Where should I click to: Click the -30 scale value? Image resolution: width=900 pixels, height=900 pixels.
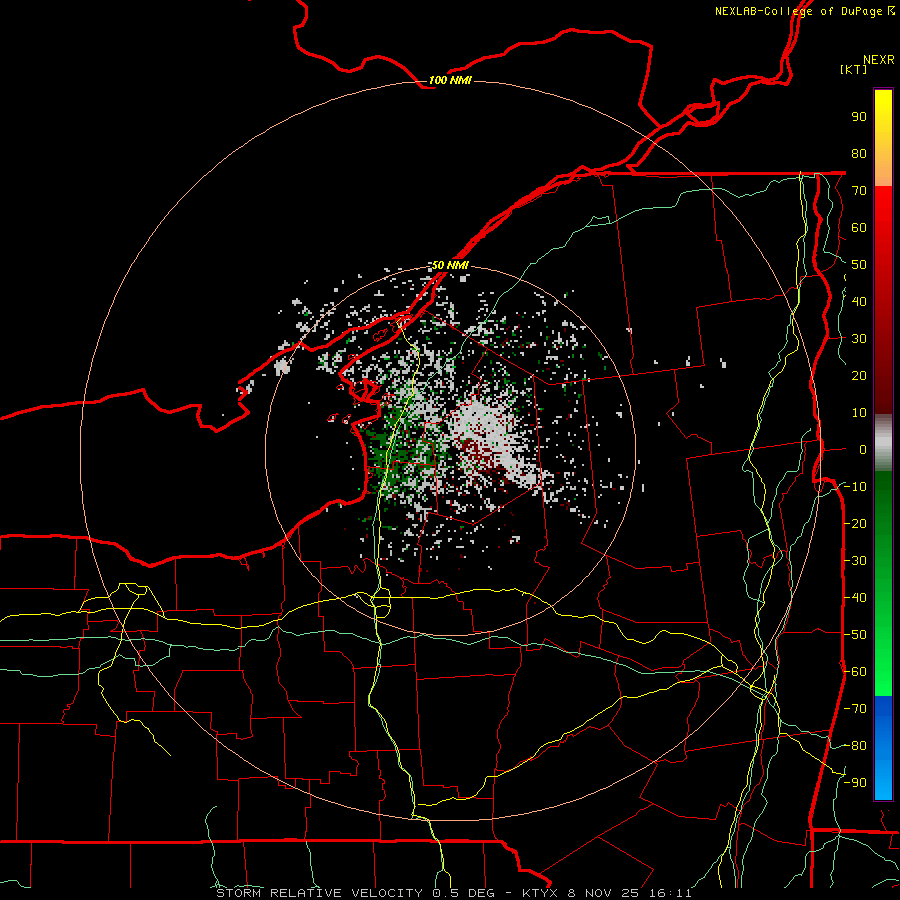[x=855, y=561]
